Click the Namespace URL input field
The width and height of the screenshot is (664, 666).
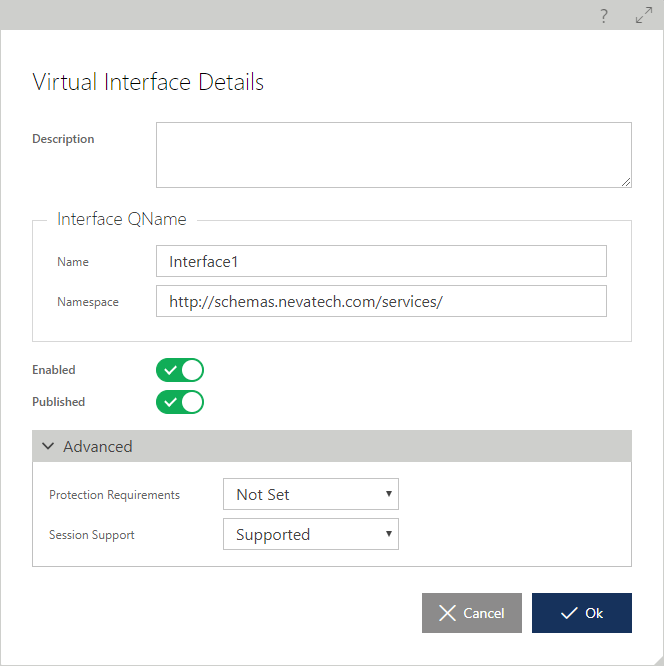pyautogui.click(x=381, y=301)
